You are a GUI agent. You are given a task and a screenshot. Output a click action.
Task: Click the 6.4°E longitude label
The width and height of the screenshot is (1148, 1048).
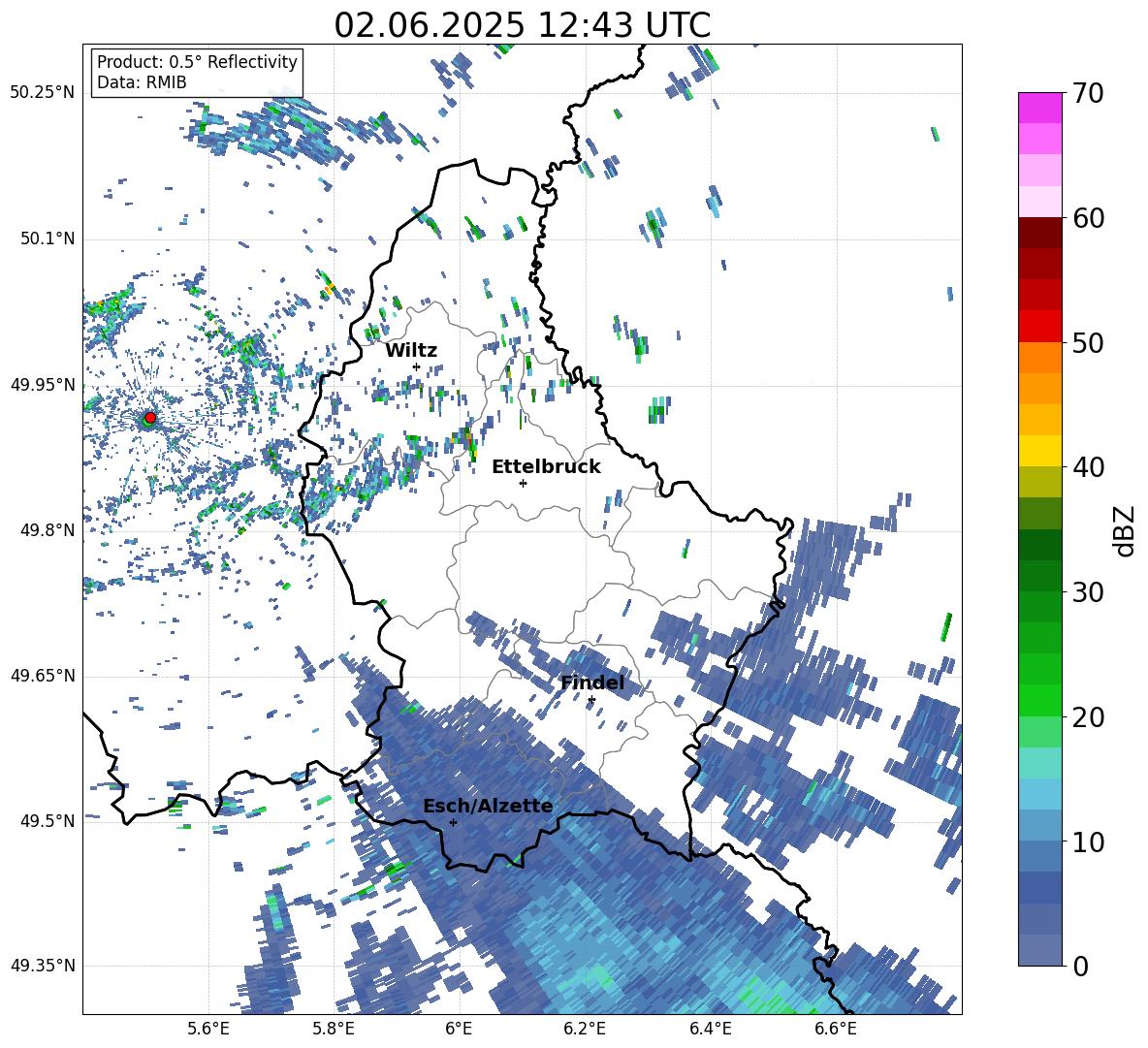pos(710,1029)
